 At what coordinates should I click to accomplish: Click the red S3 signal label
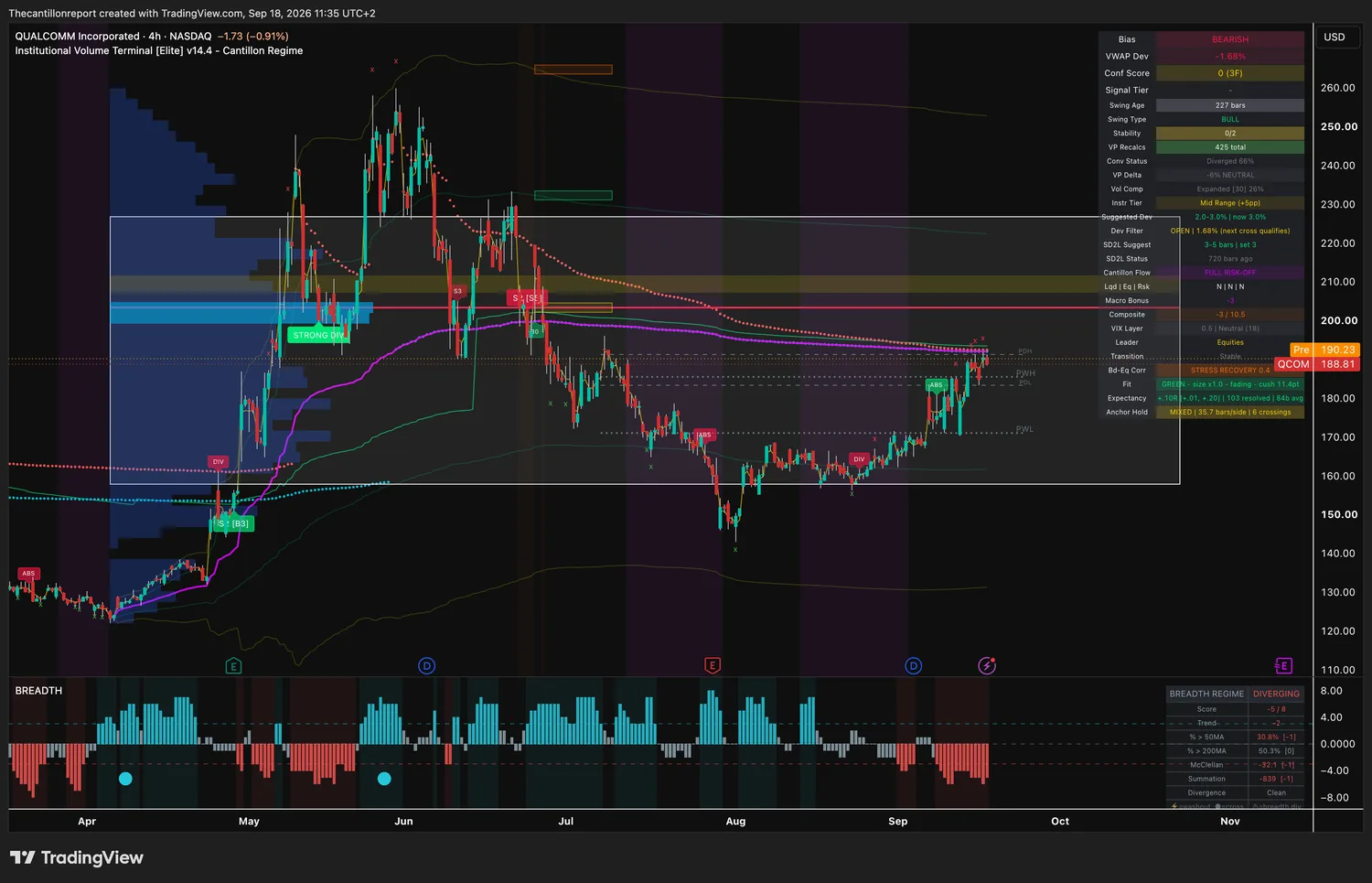[x=457, y=291]
